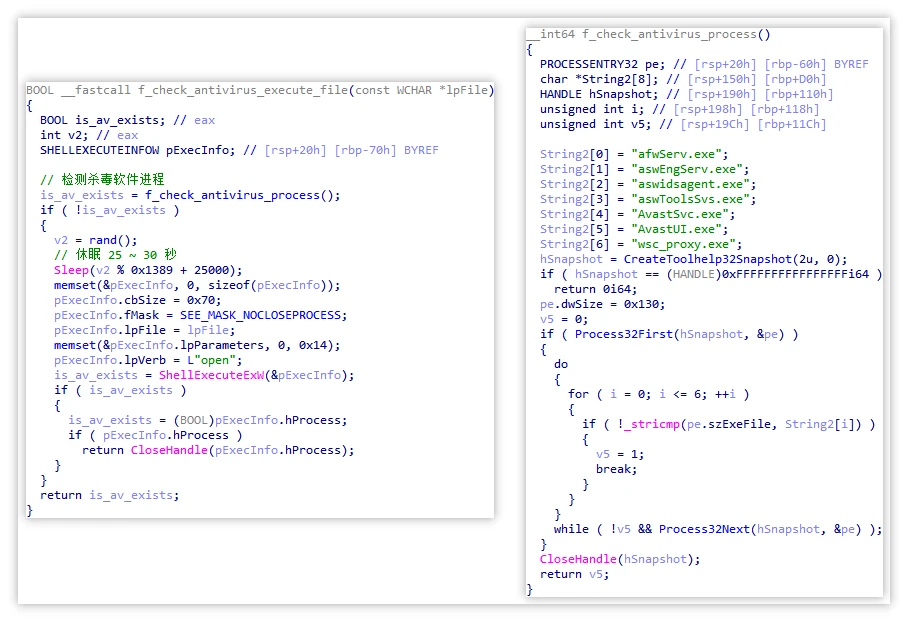Click 'pExecInfo.lpFile = lpFile;' line
Viewport: 908px width, 622px height.
point(145,330)
